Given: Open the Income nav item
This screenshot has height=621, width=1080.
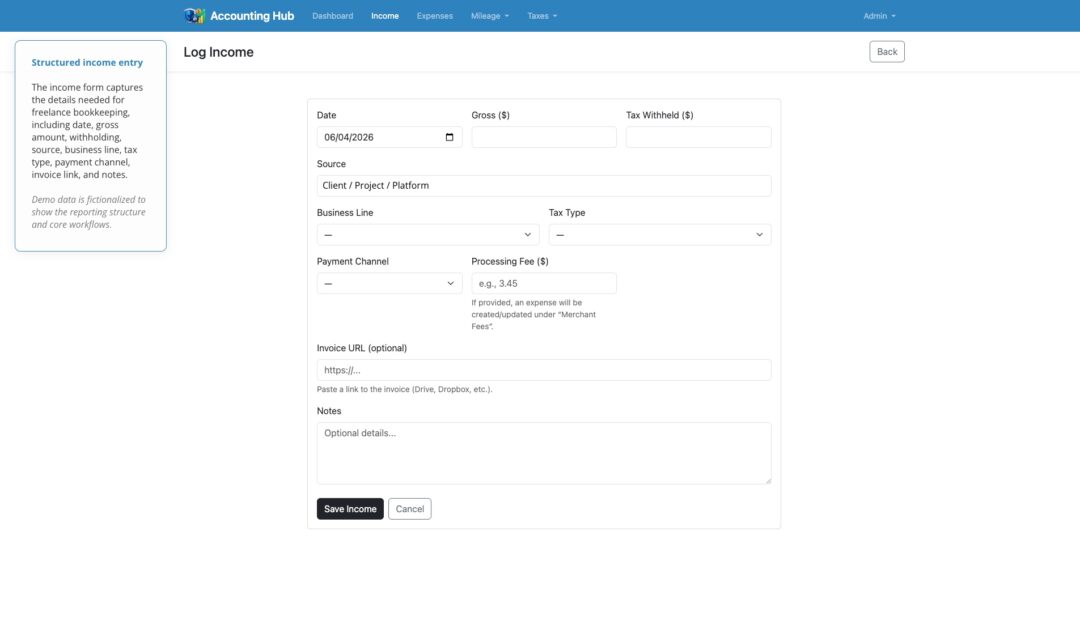Looking at the screenshot, I should click(x=385, y=16).
